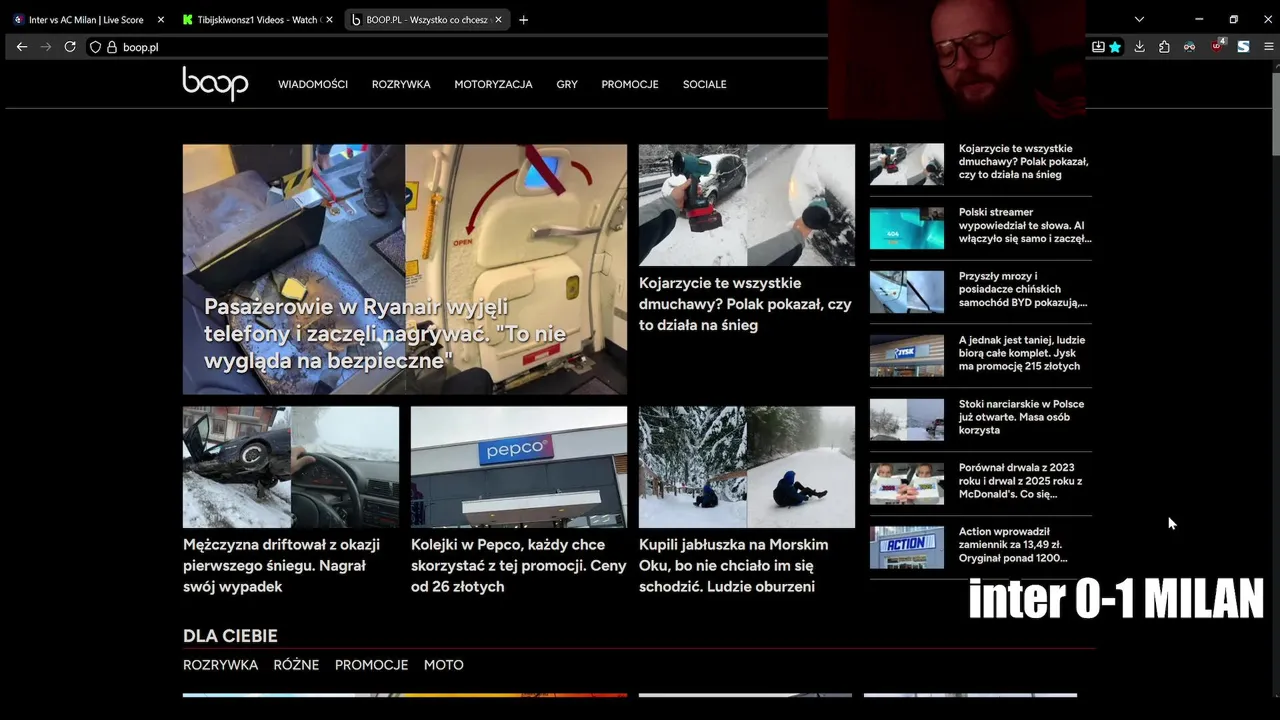Open the MOTORYZACJA menu section
Screen dimensions: 1280x720
coord(493,84)
